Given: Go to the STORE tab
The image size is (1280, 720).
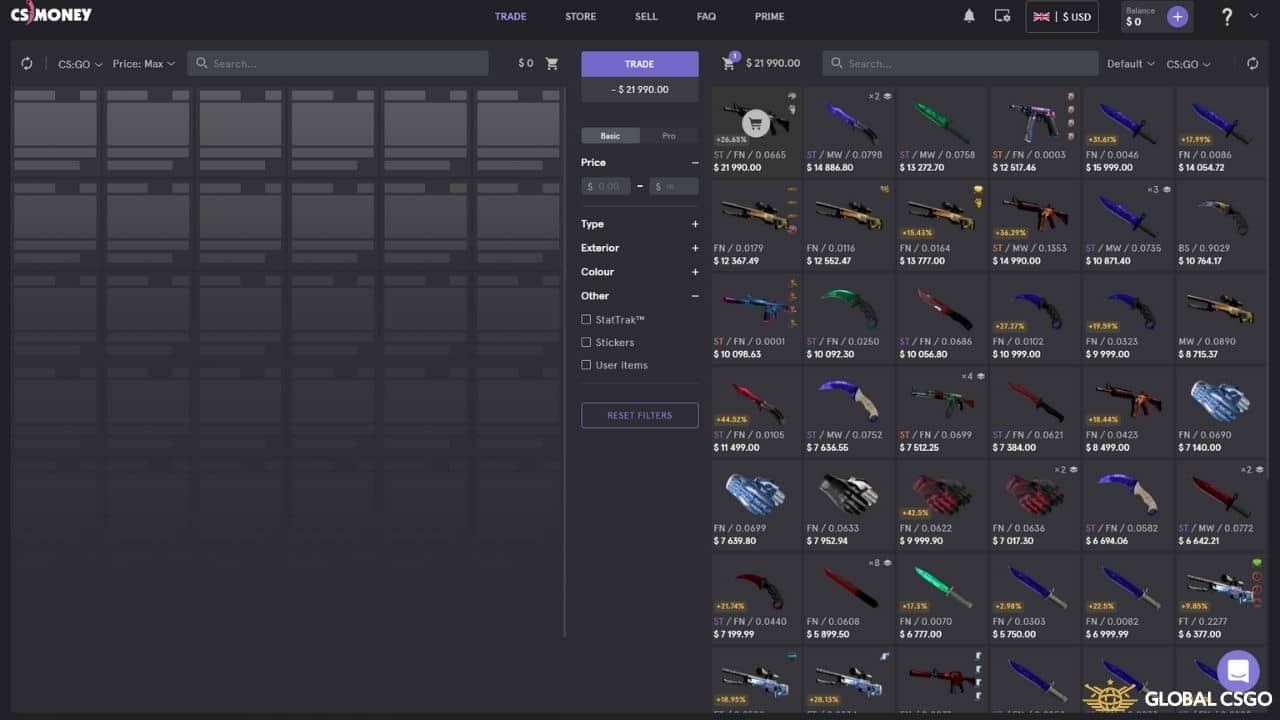Looking at the screenshot, I should tap(580, 17).
